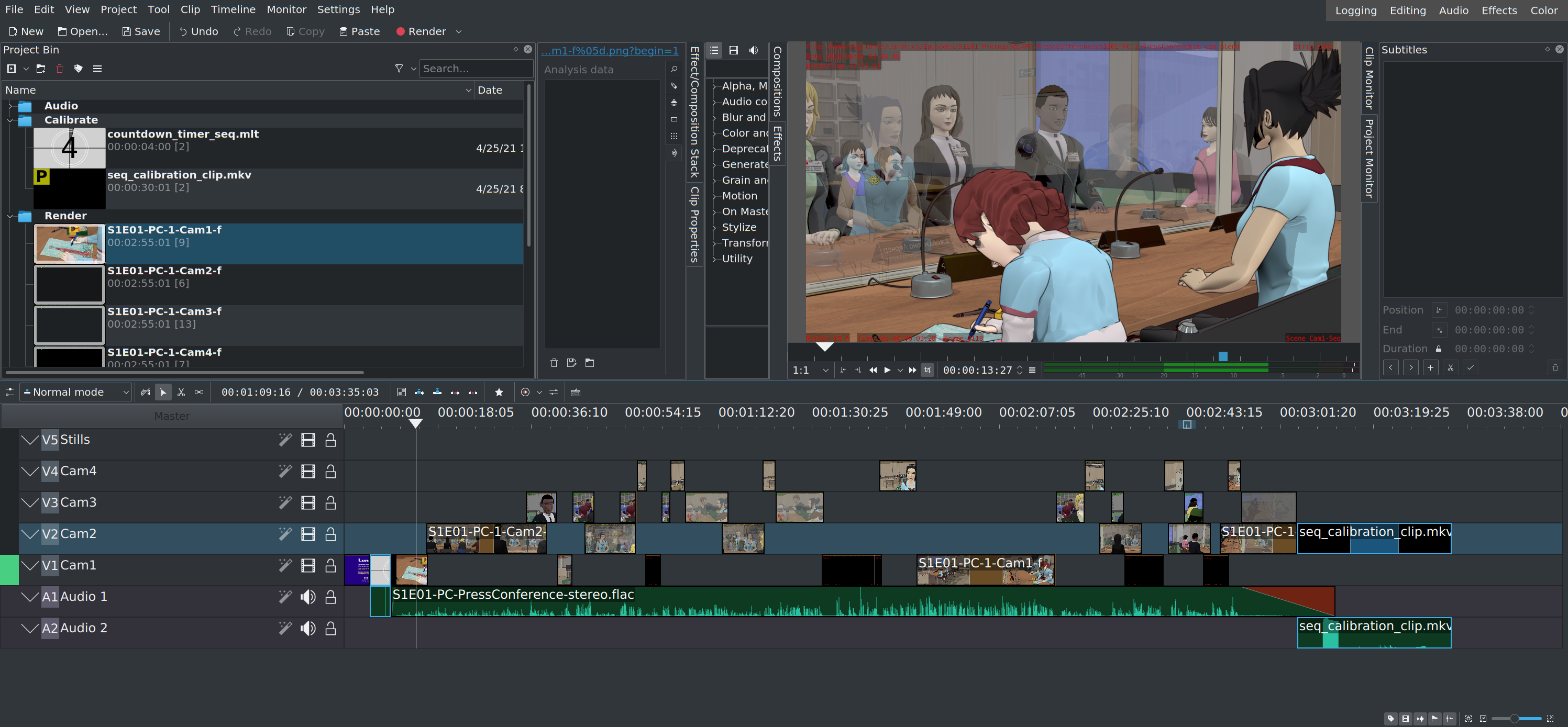Collapse the Calibrate folder in Project Bin
Image resolution: width=1568 pixels, height=727 pixels.
10,120
